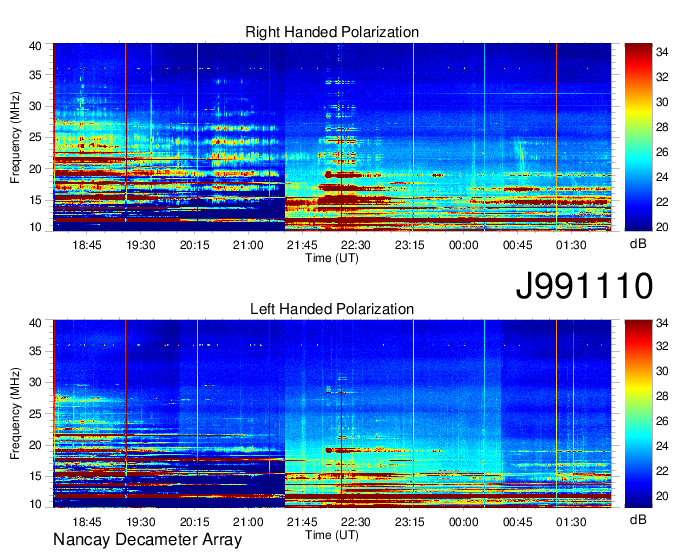The width and height of the screenshot is (680, 552).
Task: Click the 00:00 tick label on bottom plot
Action: pyautogui.click(x=464, y=522)
